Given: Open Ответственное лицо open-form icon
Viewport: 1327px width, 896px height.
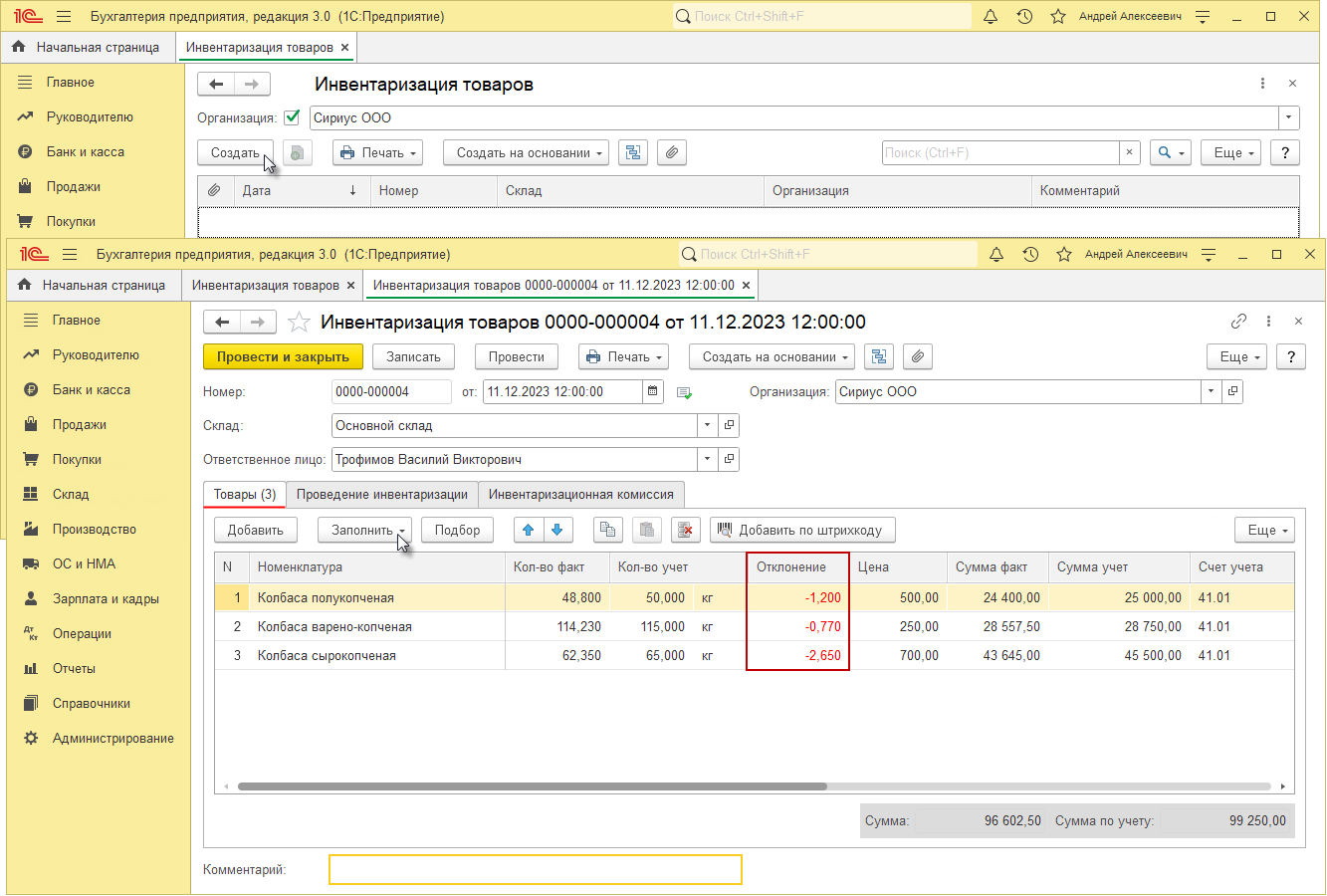Looking at the screenshot, I should pos(730,459).
